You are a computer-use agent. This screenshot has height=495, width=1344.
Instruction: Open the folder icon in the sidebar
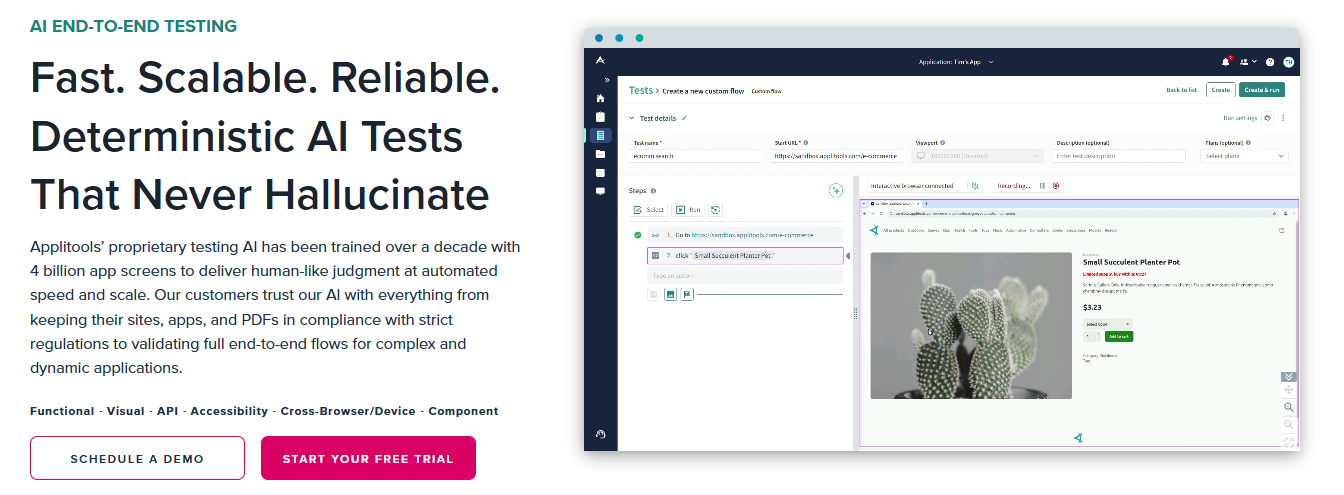click(x=600, y=154)
